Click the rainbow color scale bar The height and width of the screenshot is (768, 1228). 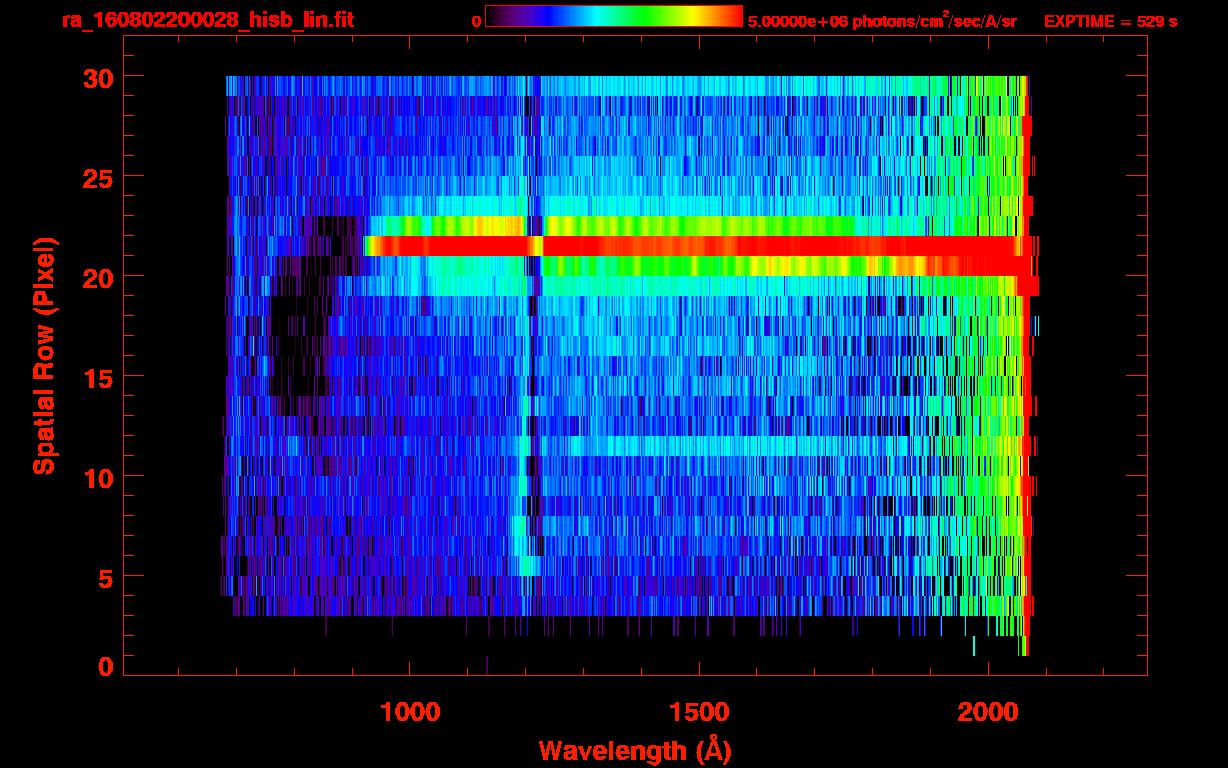click(614, 17)
